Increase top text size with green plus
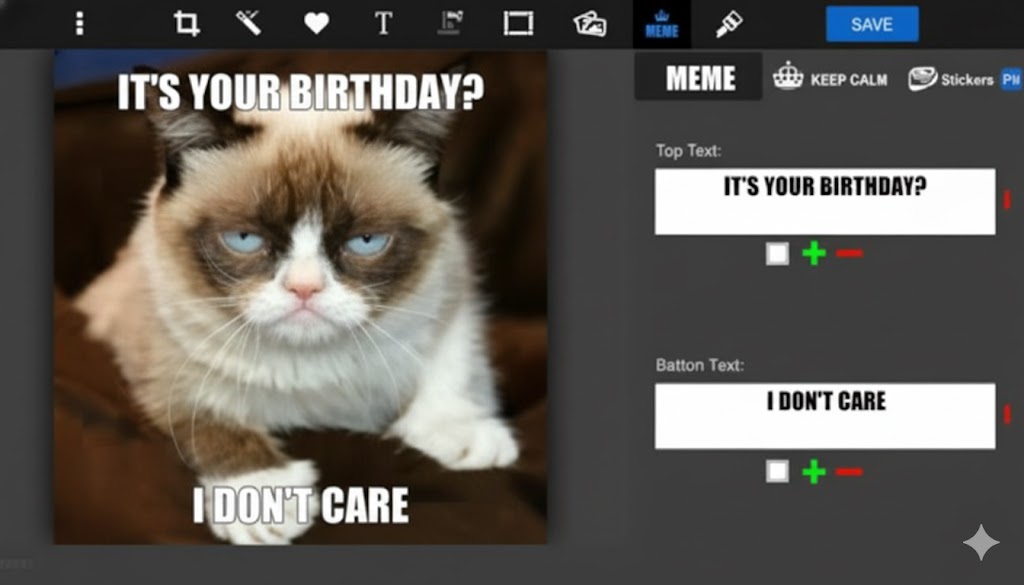The image size is (1024, 585). 814,254
